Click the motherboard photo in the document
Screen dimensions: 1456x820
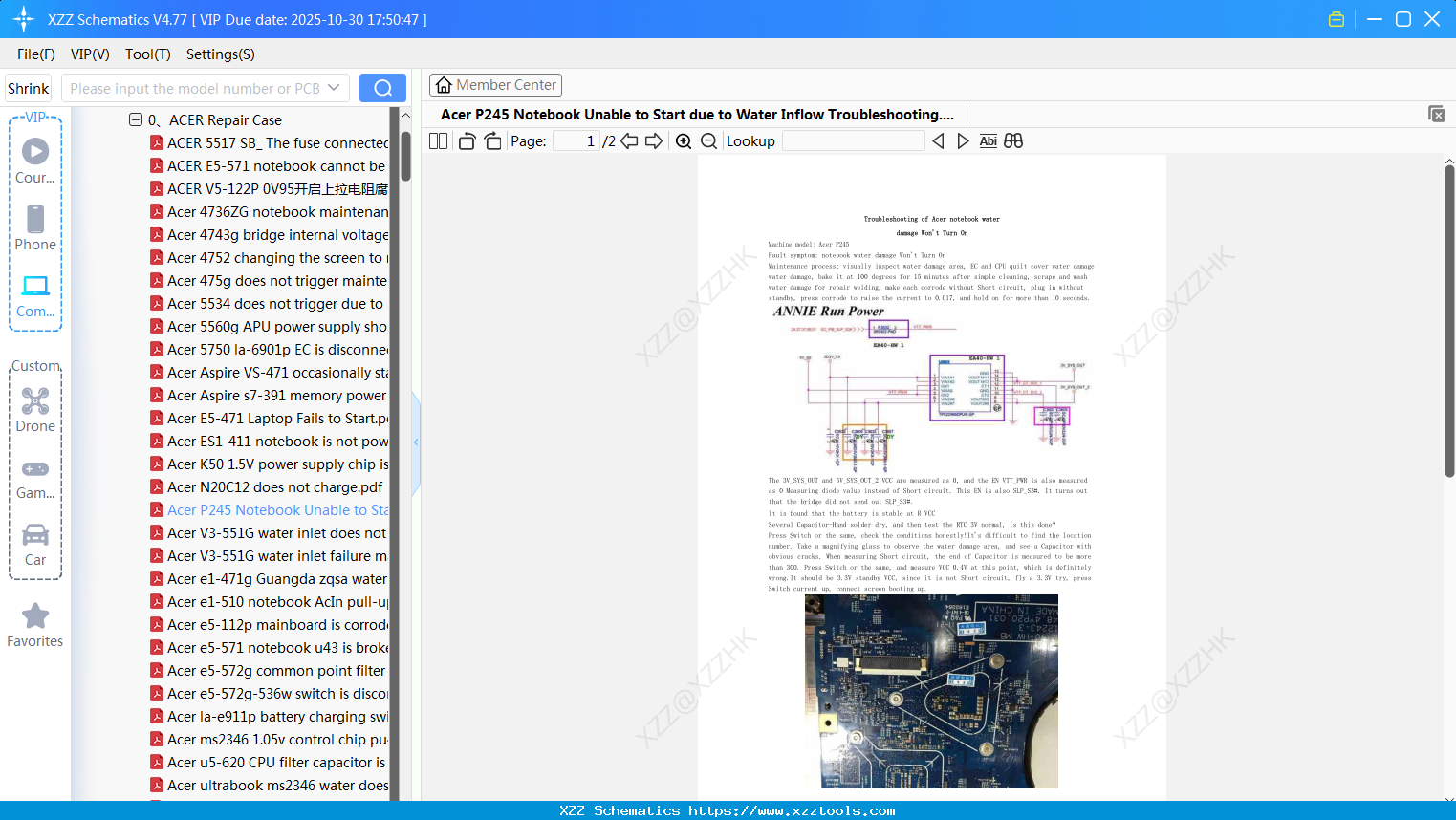931,691
